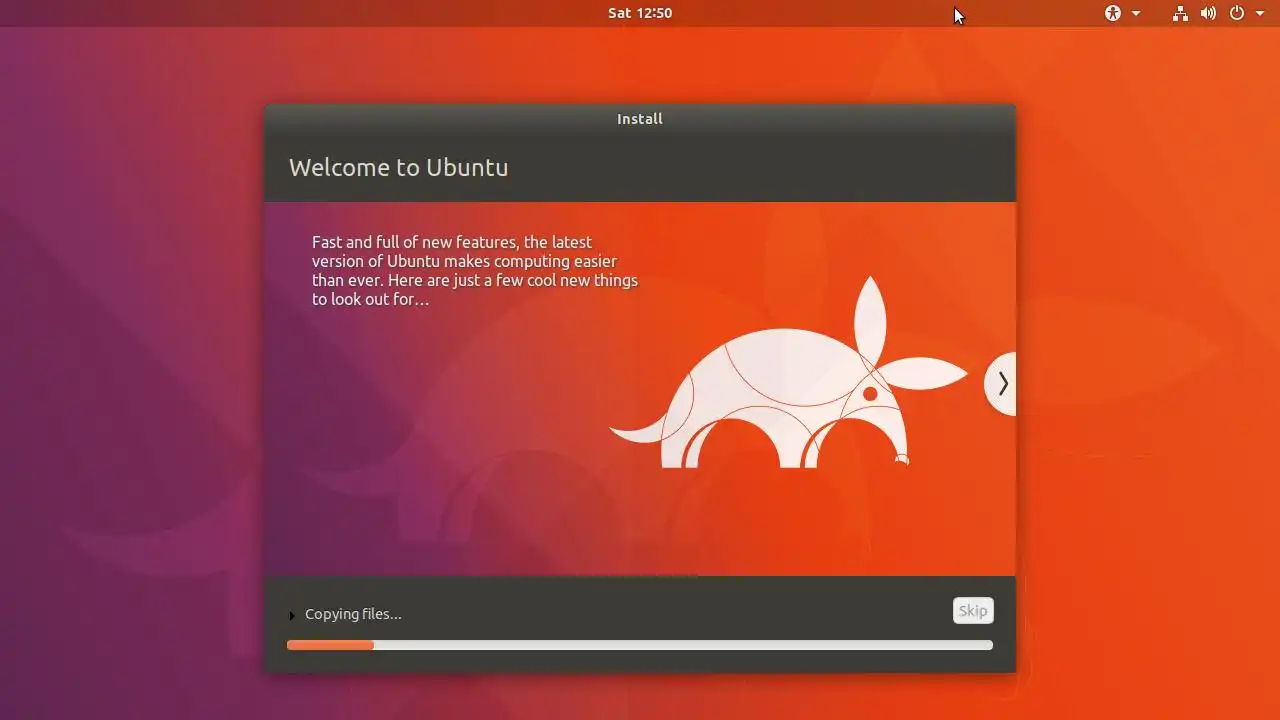The width and height of the screenshot is (1280, 720).
Task: Click the 'Fast and full of new features' paragraph
Action: 475,270
